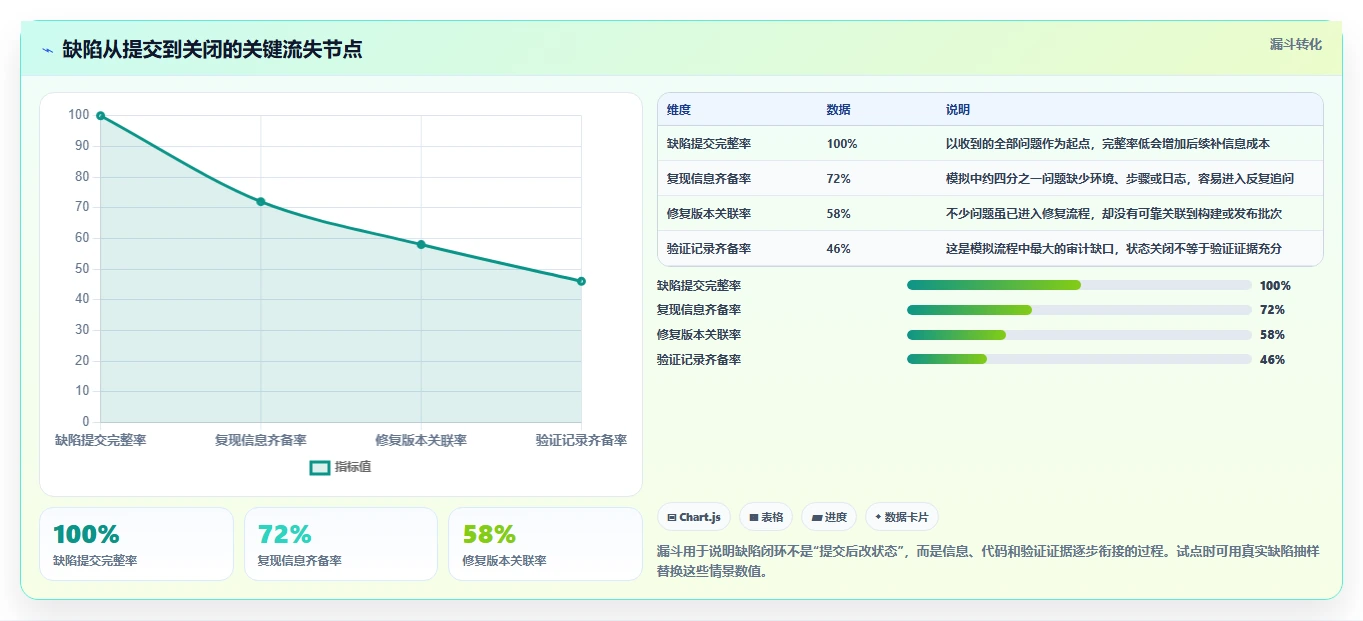Click the 缺陷提交完整率 progress bar
This screenshot has width=1363, height=621.
tap(1079, 285)
